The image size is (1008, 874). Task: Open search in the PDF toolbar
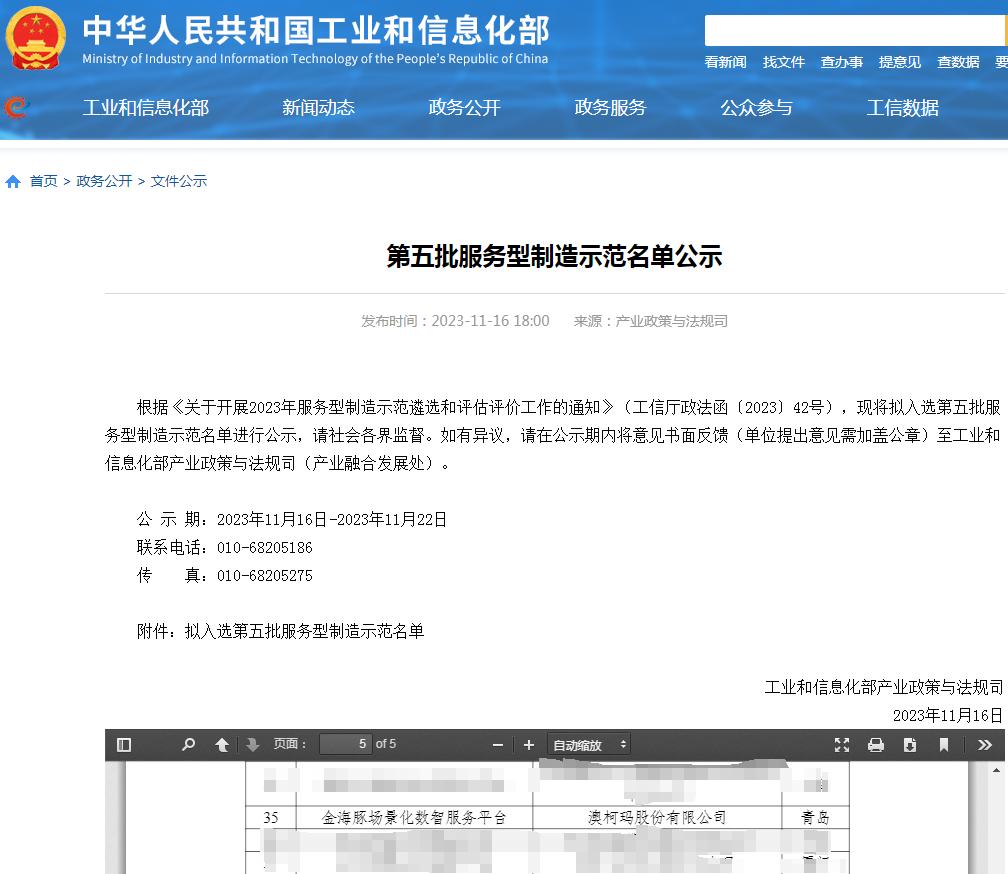(187, 744)
